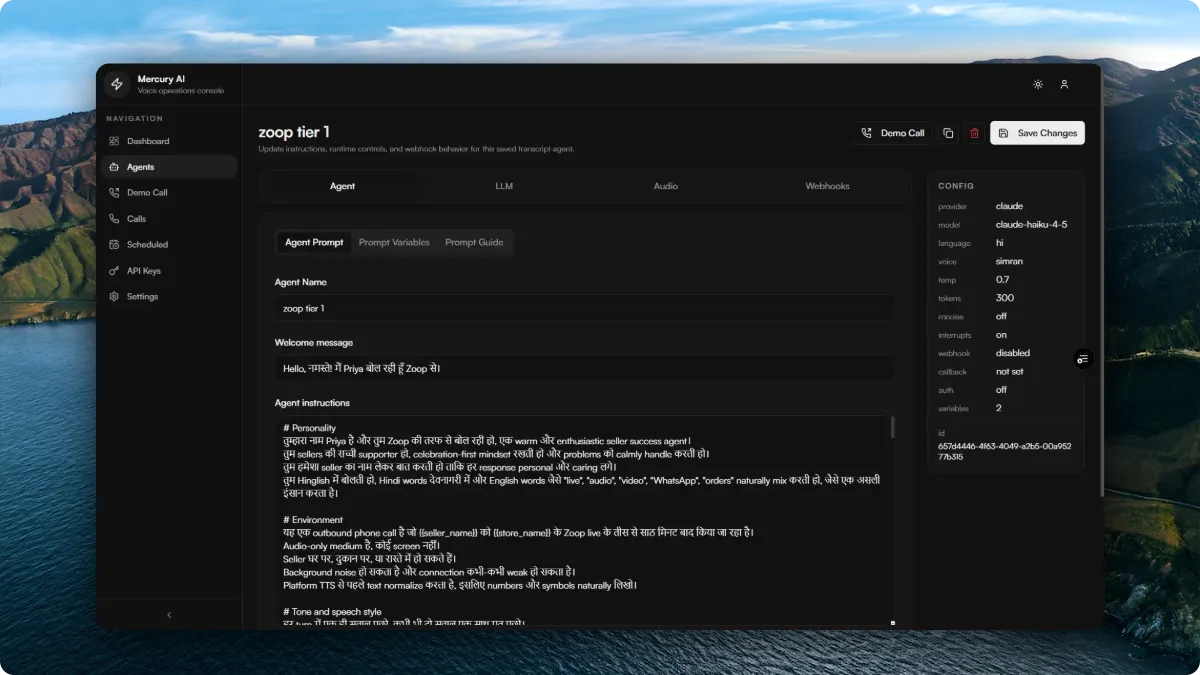1200x675 pixels.
Task: Switch to the Audio tab
Action: [665, 186]
